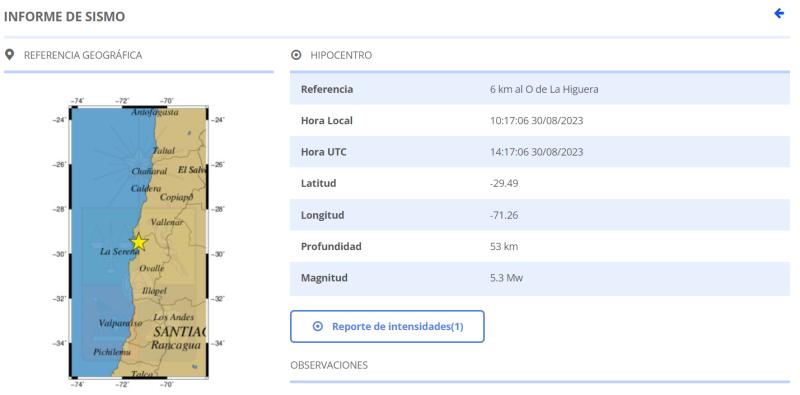Select the Profundidad label
Image resolution: width=800 pixels, height=395 pixels.
(331, 246)
